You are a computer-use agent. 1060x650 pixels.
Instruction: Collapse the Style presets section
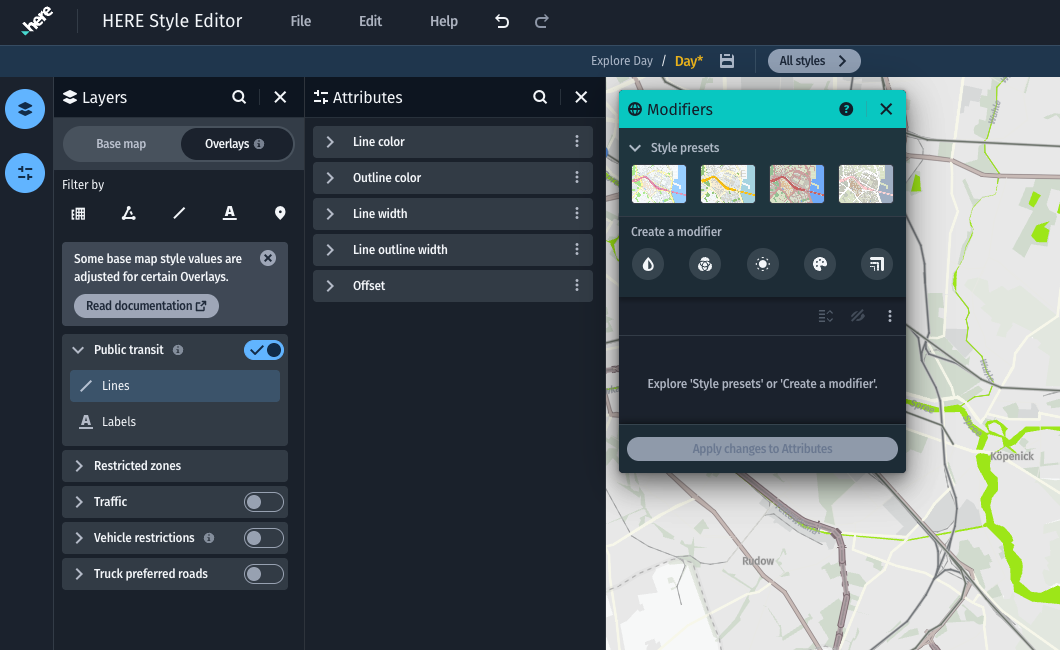[x=635, y=148]
